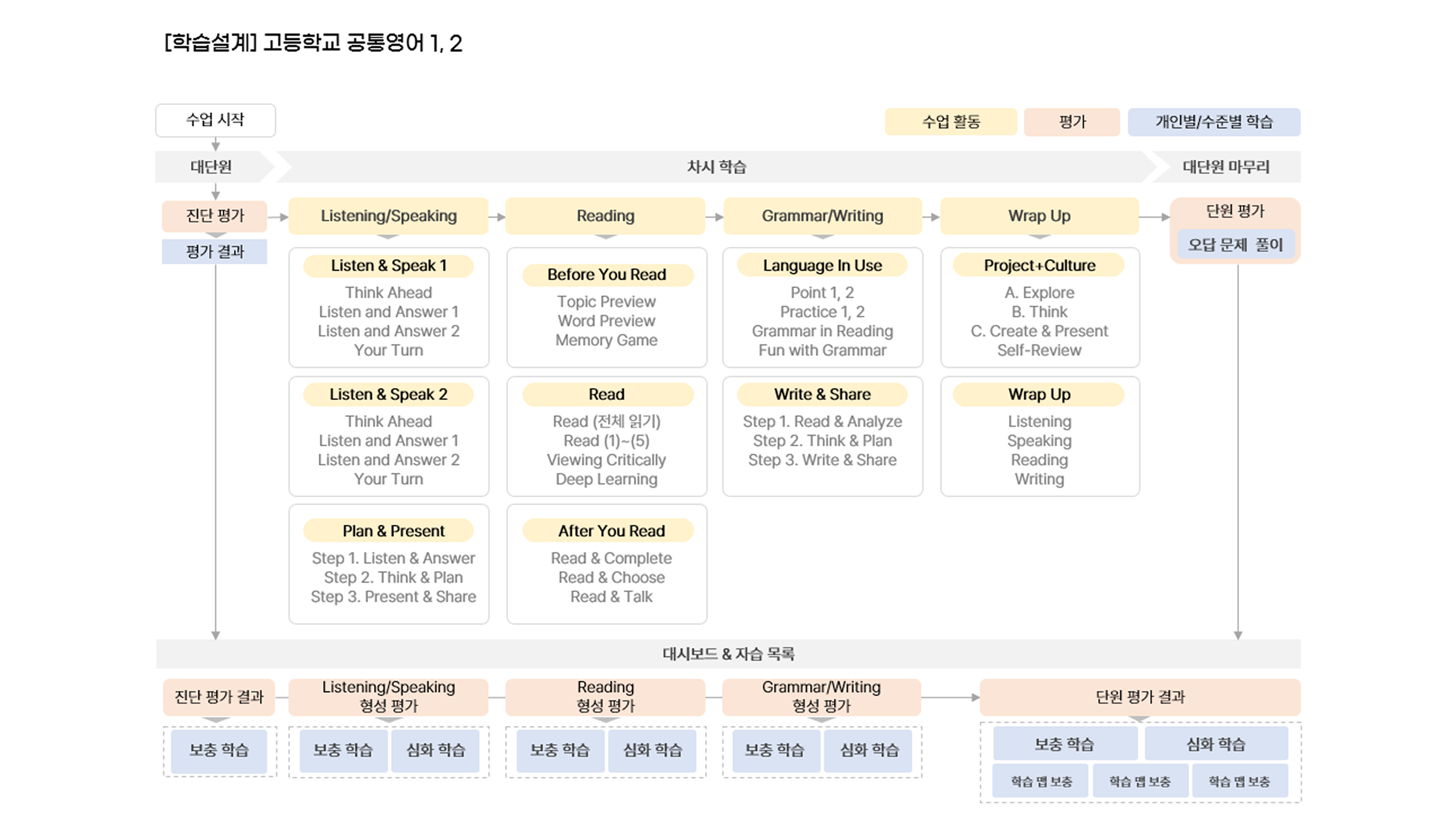Open the 오답 문제 풀이 box
This screenshot has height=819, width=1456.
pyautogui.click(x=1235, y=245)
